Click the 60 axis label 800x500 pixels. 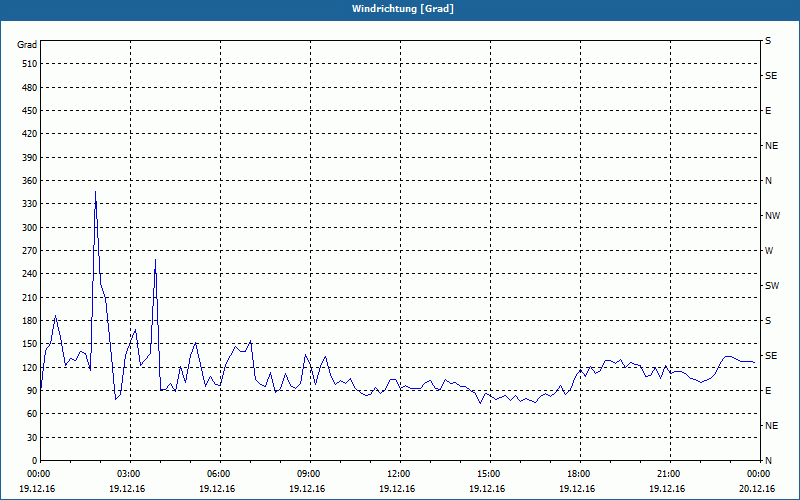(x=32, y=414)
